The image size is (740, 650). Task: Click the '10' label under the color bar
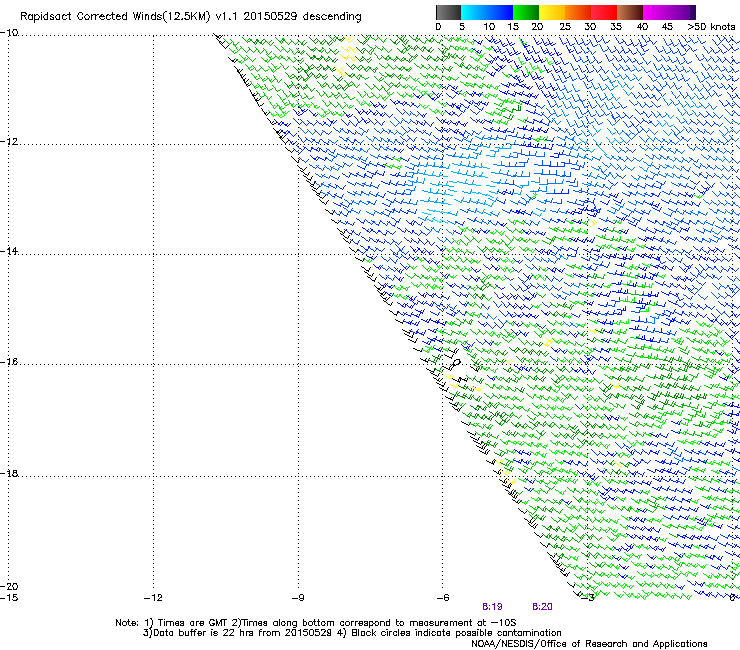tap(489, 27)
